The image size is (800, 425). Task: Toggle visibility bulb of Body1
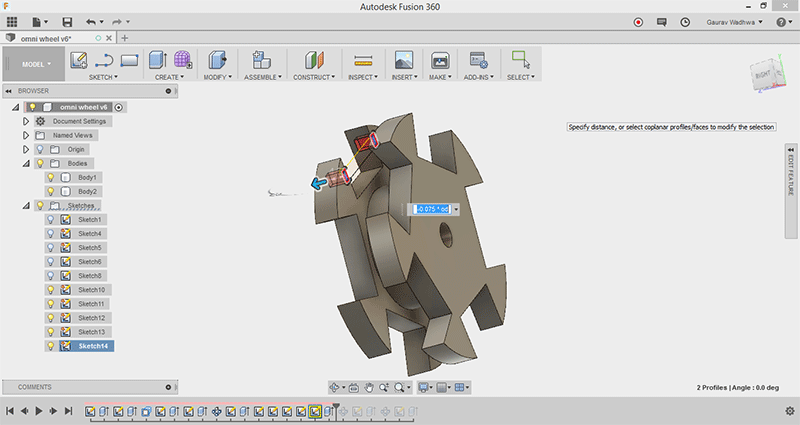pyautogui.click(x=51, y=178)
